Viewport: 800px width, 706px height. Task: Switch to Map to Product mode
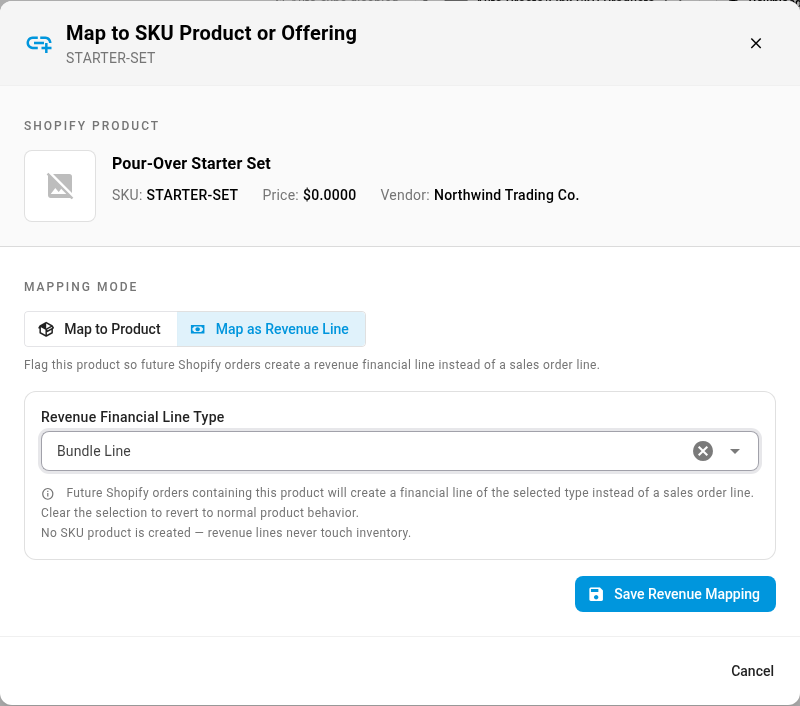click(x=101, y=329)
